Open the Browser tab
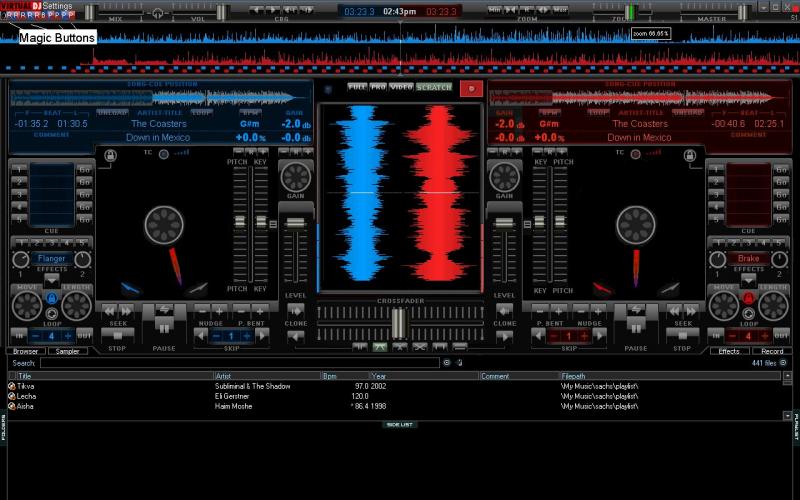 pyautogui.click(x=26, y=351)
